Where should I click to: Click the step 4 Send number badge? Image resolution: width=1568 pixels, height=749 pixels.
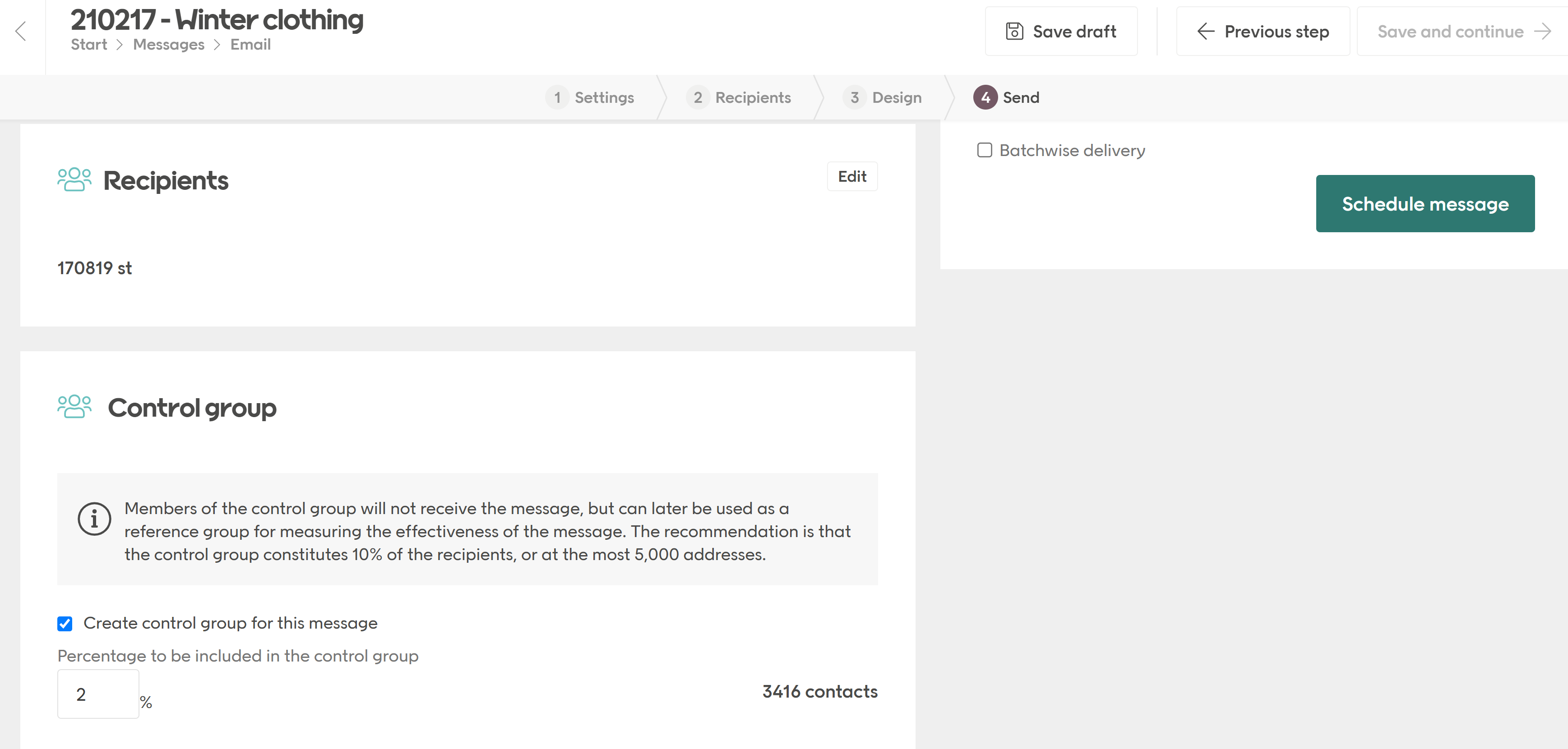point(985,97)
